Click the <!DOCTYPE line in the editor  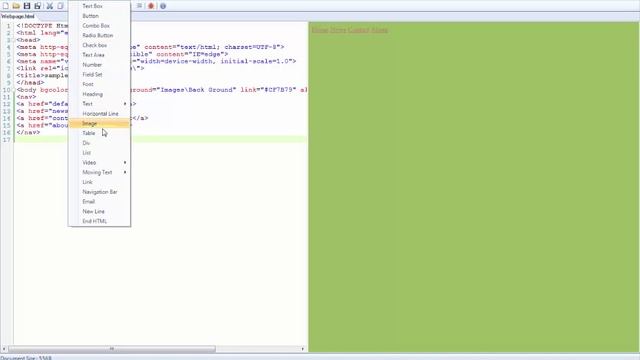(42, 26)
